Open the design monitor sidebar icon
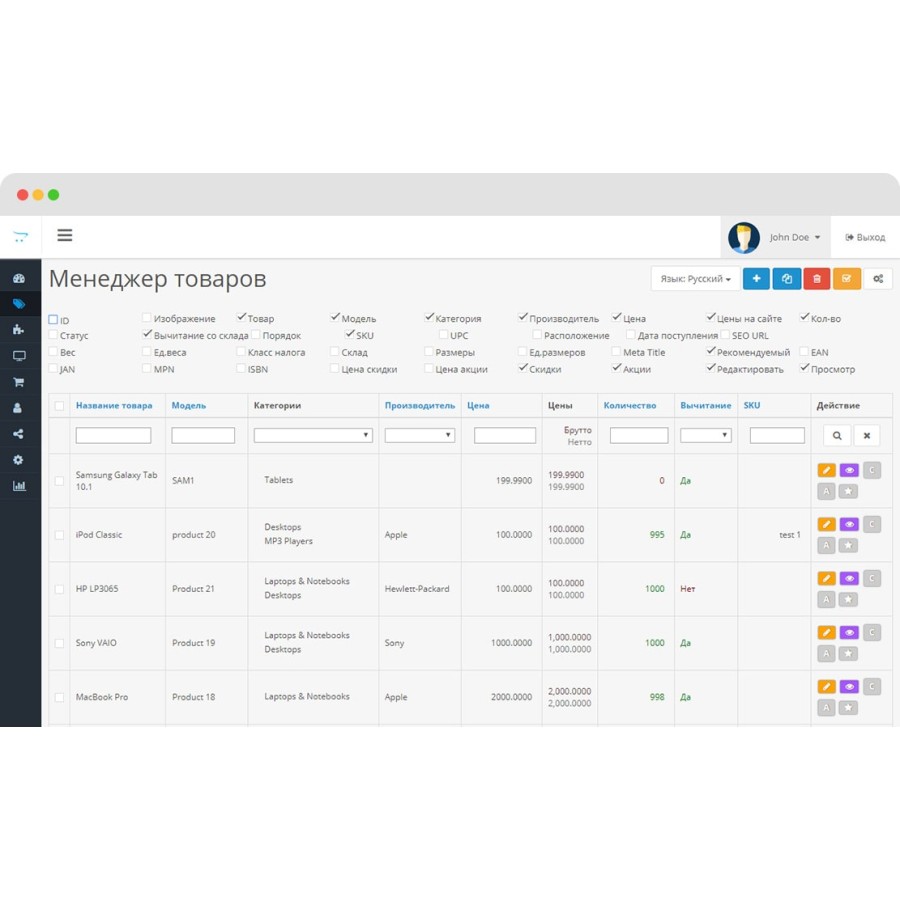Image resolution: width=900 pixels, height=900 pixels. 19,356
